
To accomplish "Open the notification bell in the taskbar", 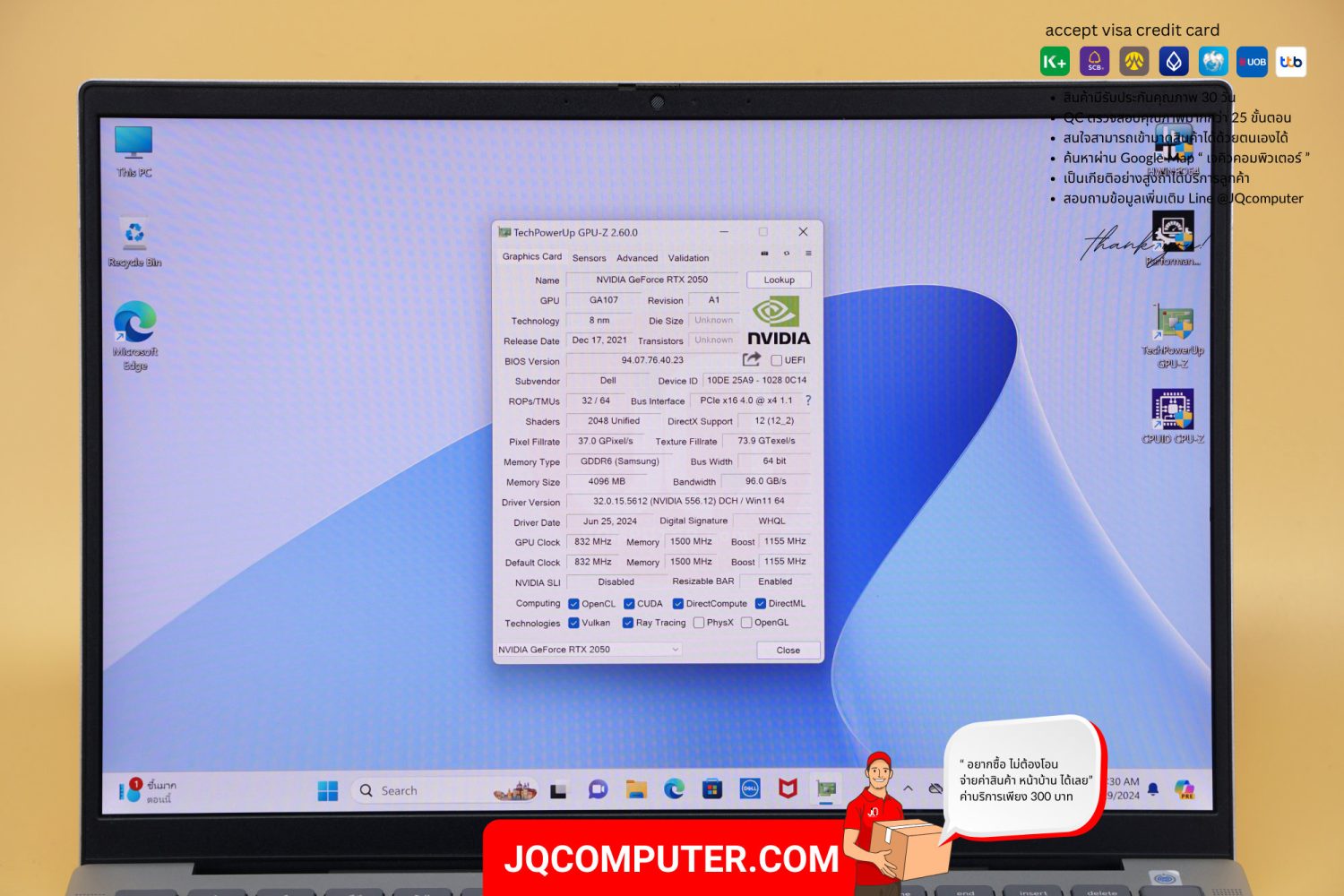I will [x=1153, y=788].
